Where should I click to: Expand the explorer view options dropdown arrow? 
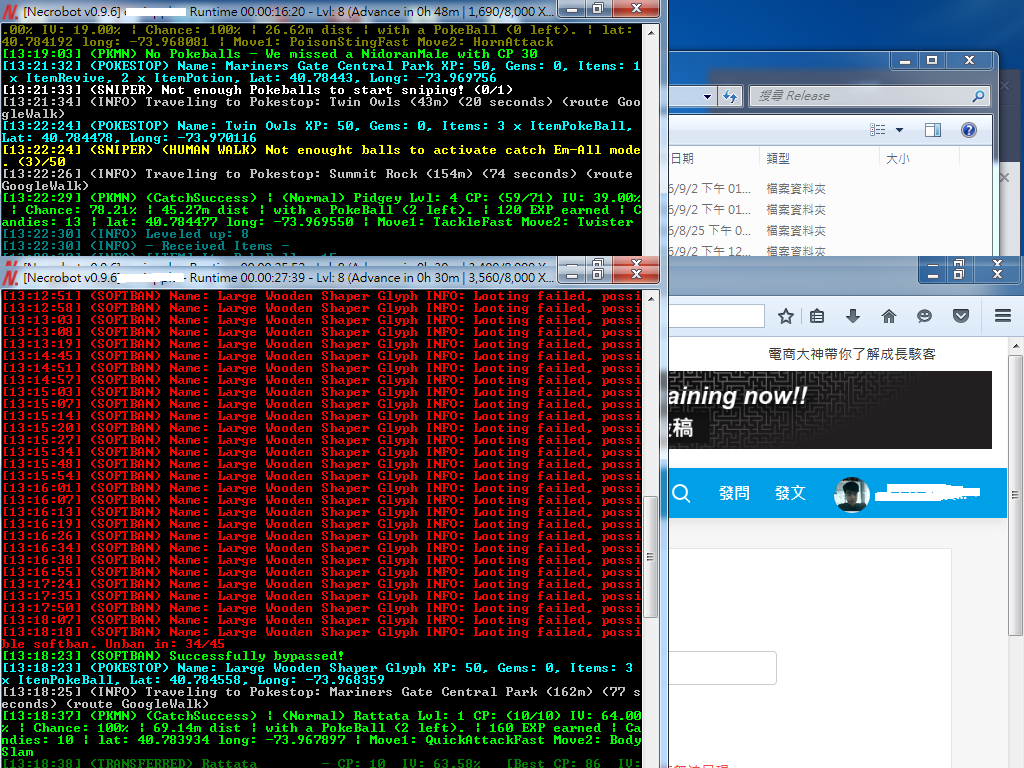[899, 130]
